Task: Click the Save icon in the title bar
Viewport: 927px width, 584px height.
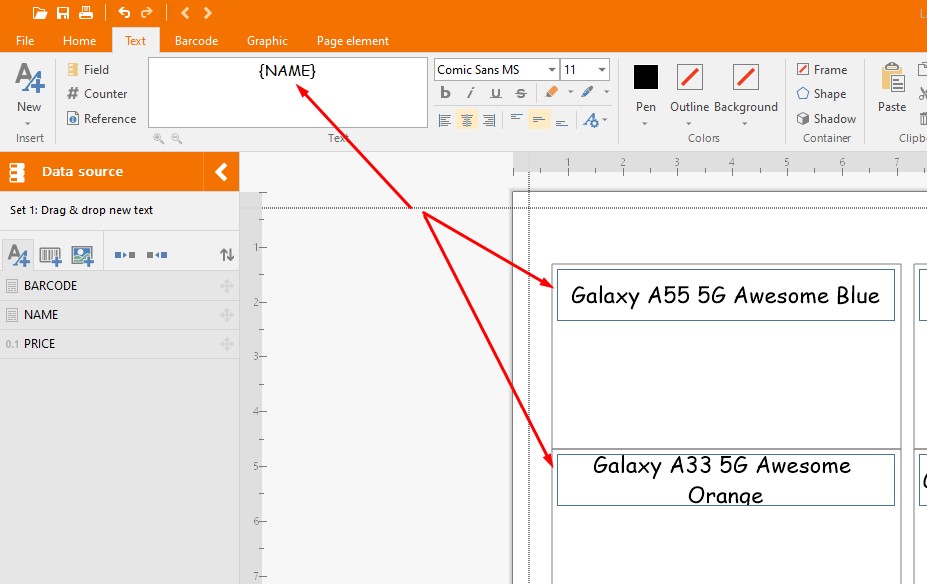Action: pos(63,13)
